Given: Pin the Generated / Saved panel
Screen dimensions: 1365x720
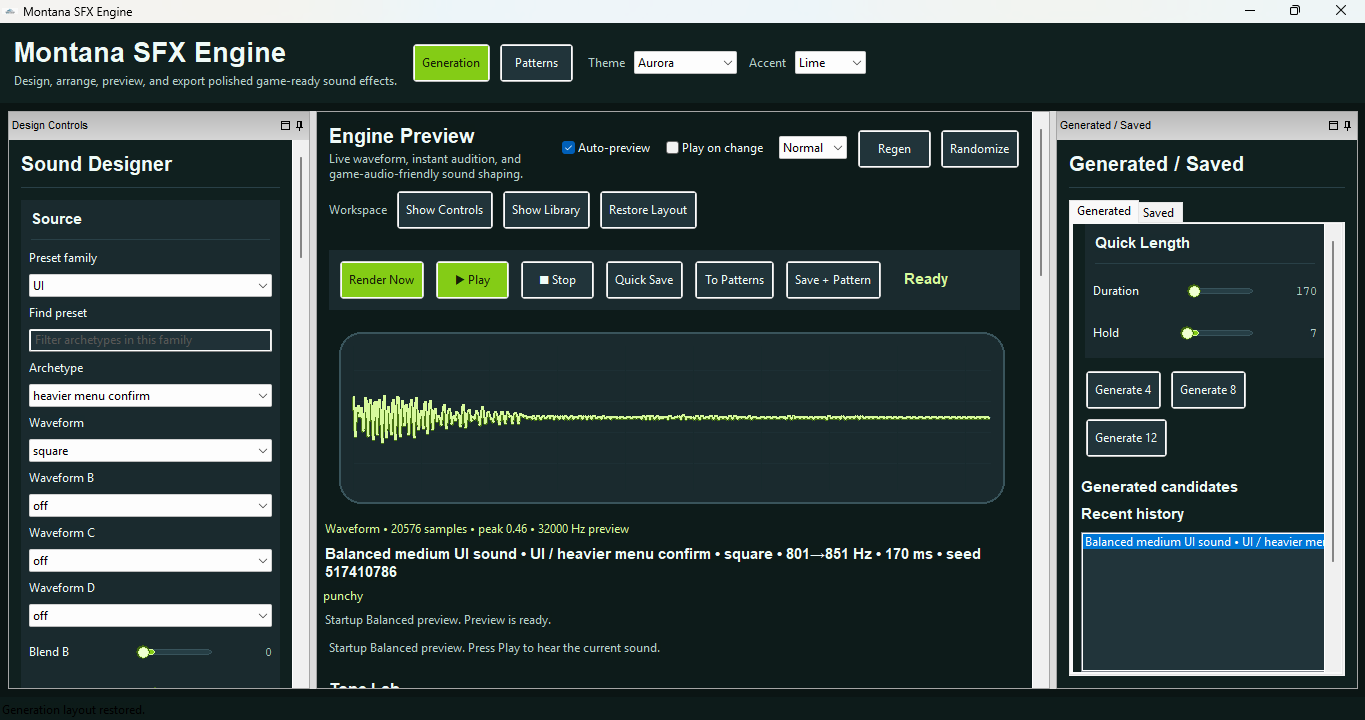Looking at the screenshot, I should pyautogui.click(x=1347, y=125).
